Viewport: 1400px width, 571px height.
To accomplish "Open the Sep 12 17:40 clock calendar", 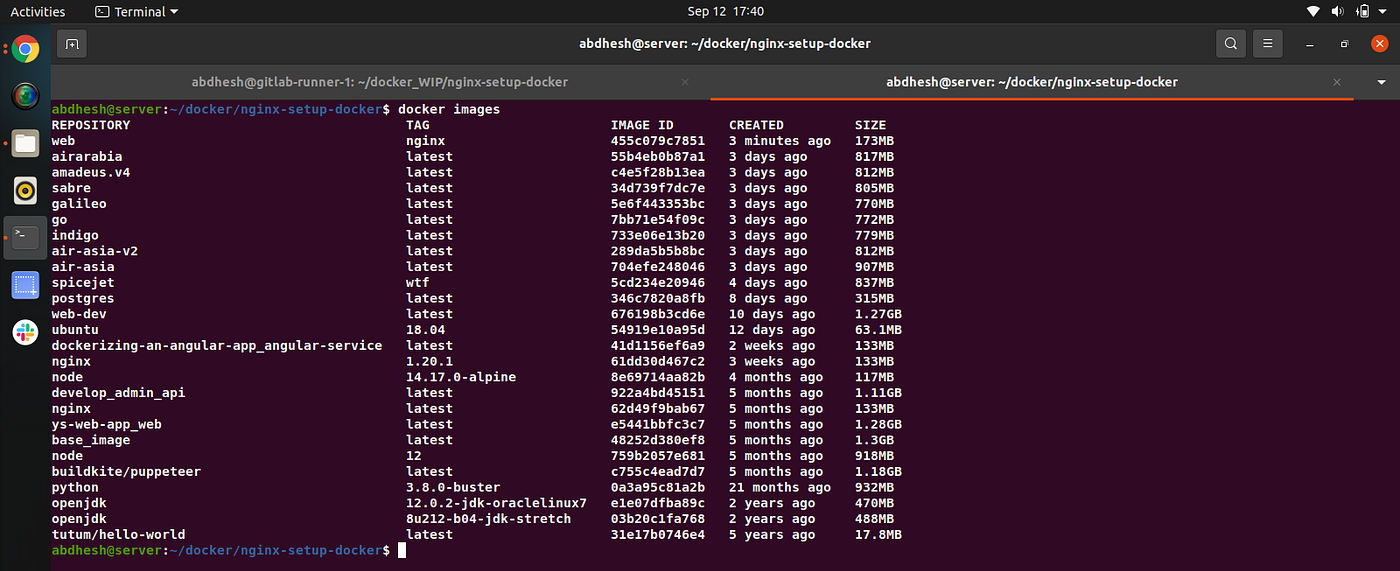I will coord(726,11).
